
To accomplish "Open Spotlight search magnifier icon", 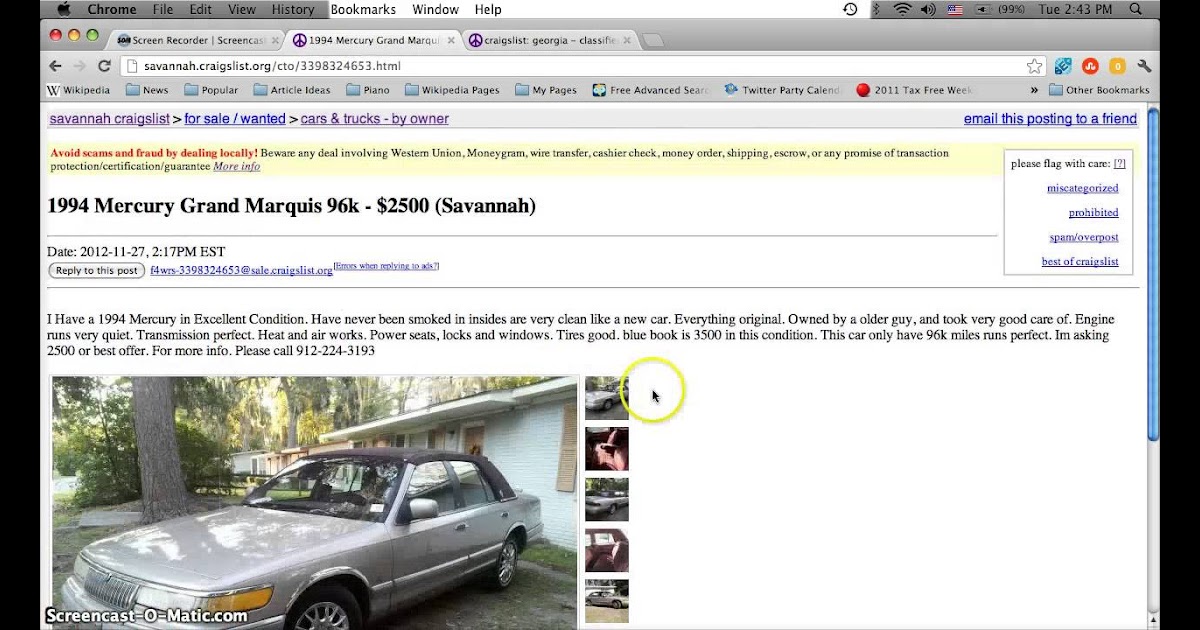I will (1136, 9).
